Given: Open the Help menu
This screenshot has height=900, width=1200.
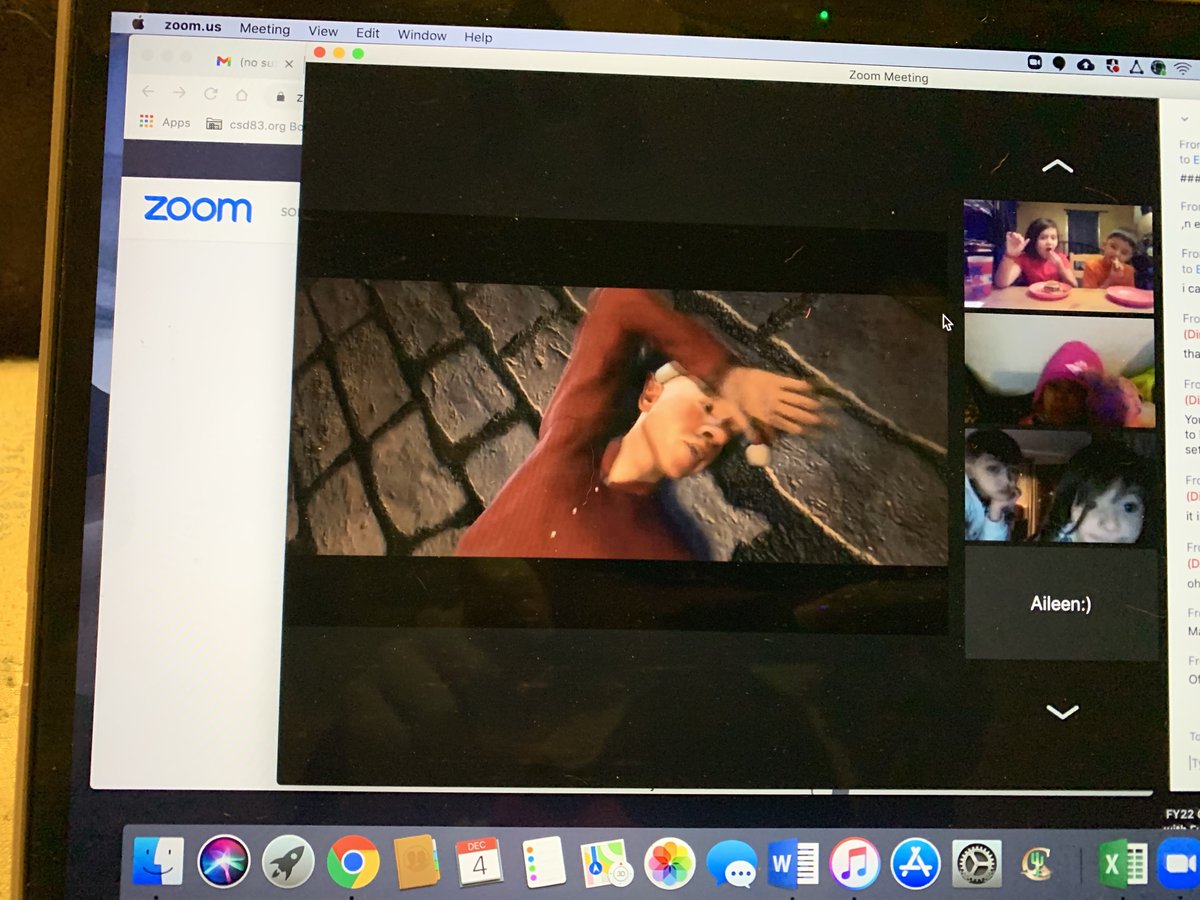Looking at the screenshot, I should [478, 37].
